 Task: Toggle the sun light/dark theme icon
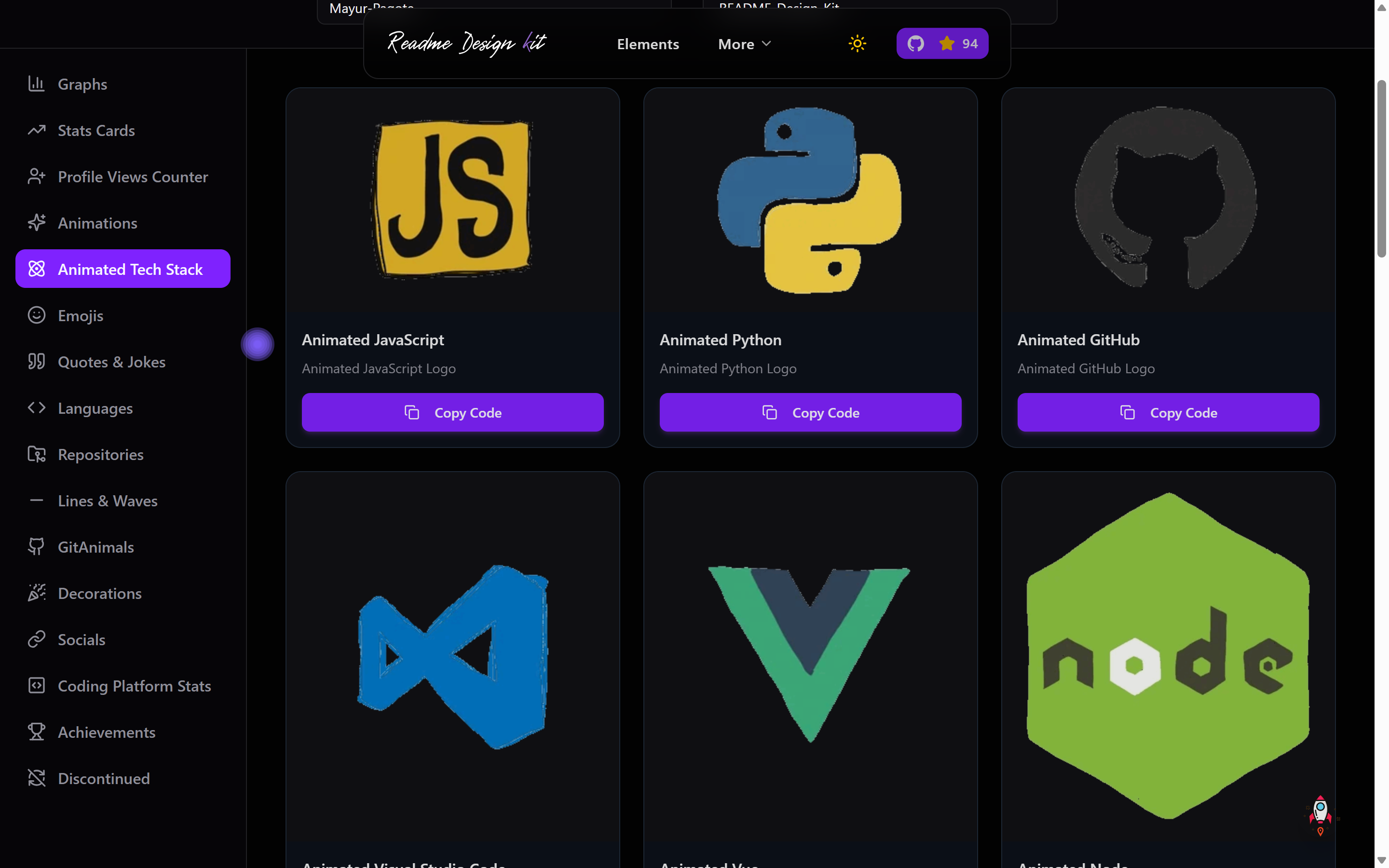pos(857,43)
